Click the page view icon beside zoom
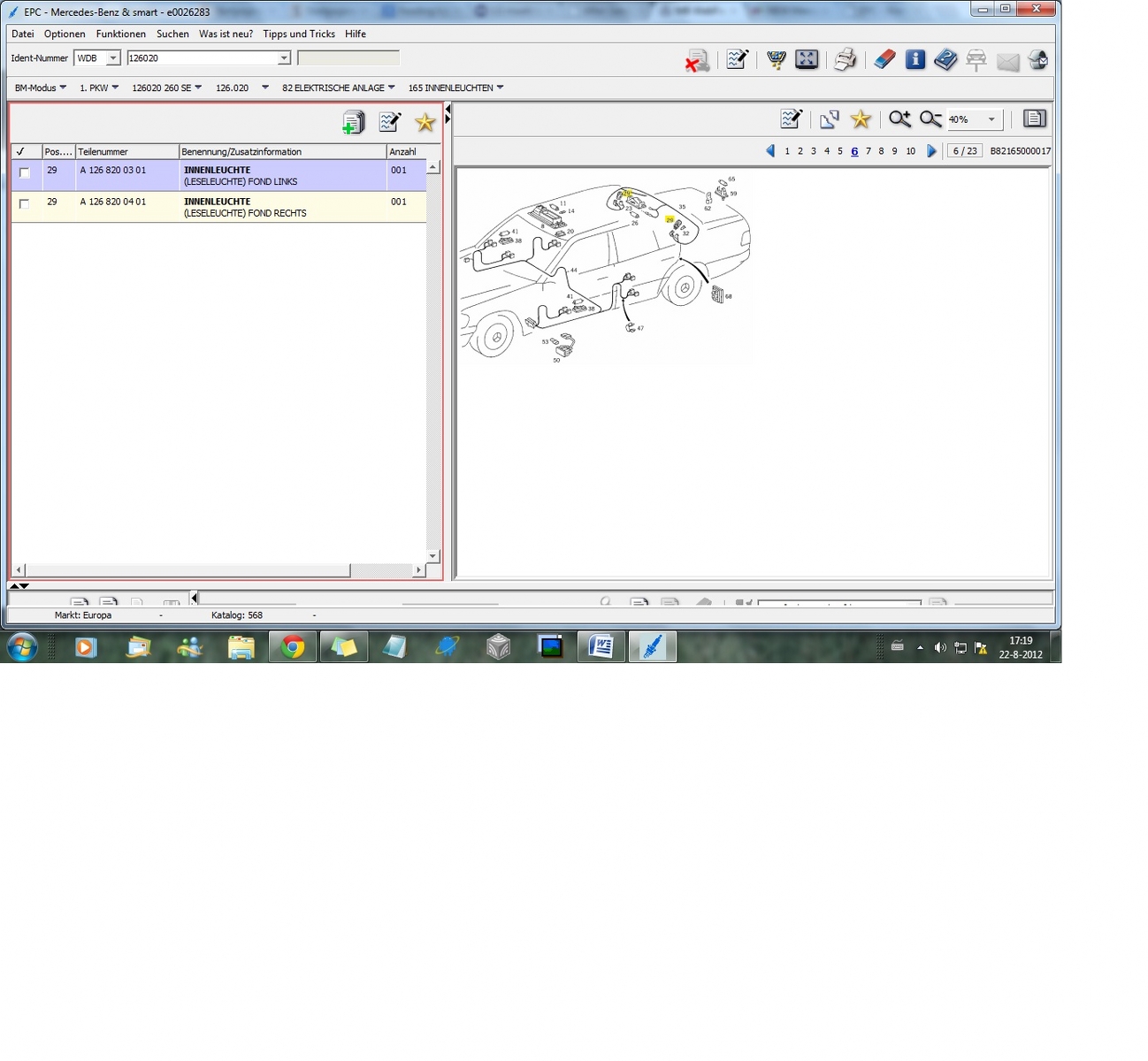 point(1035,118)
